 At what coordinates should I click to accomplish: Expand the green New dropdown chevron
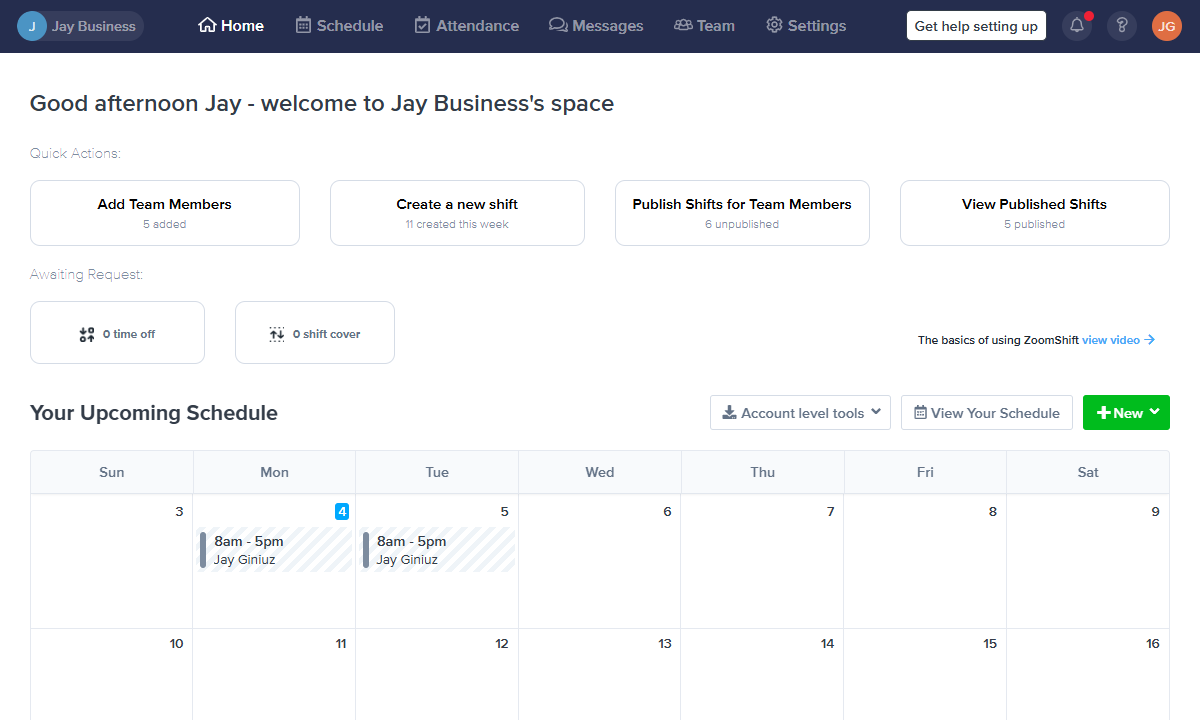(x=1154, y=412)
